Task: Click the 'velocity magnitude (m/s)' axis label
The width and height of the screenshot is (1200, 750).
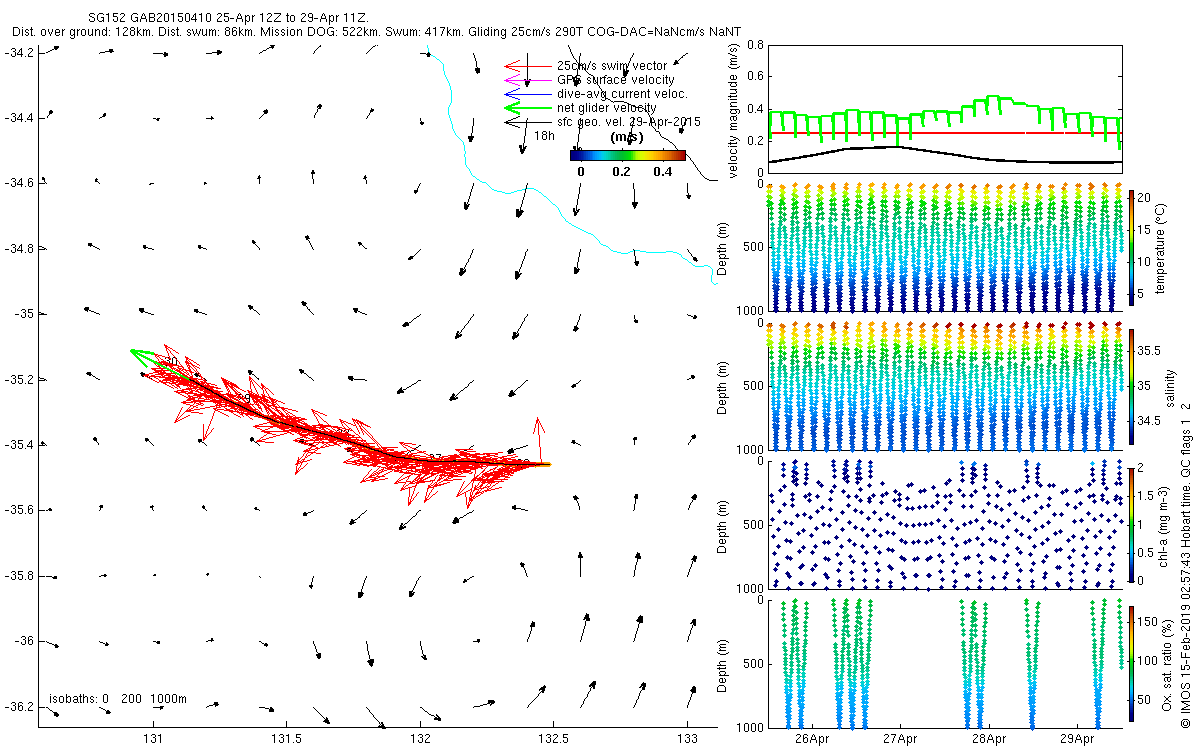Action: pos(735,111)
